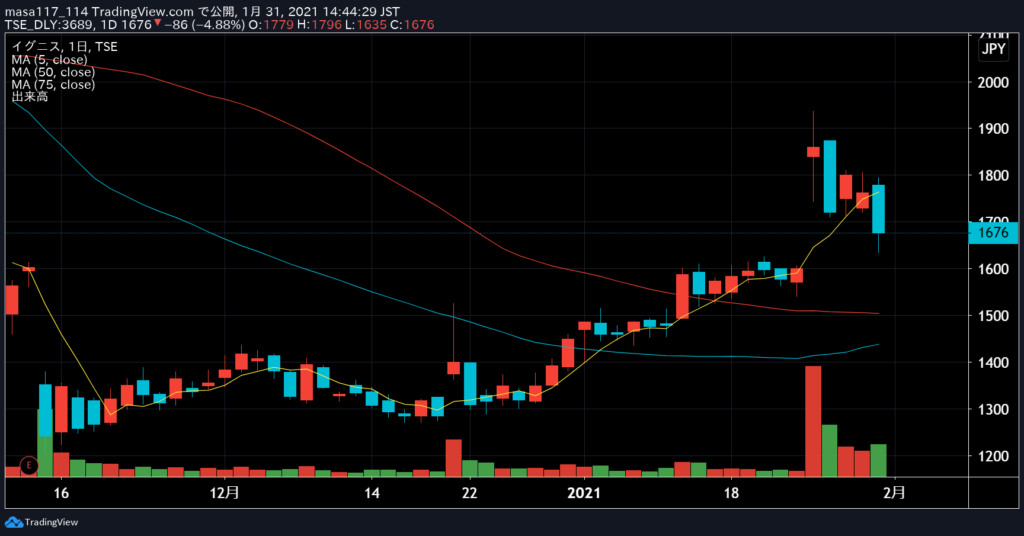Click the date label 22 on time axis

coord(470,493)
